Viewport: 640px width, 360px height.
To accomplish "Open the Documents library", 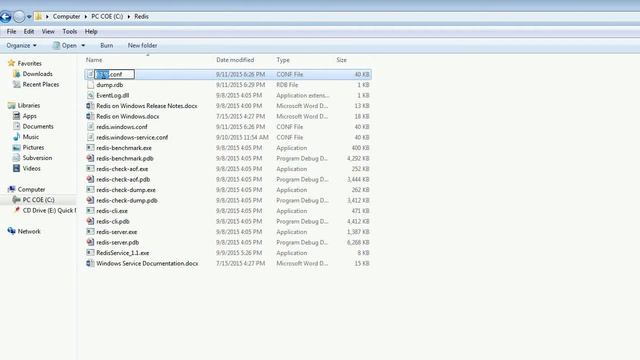I will [x=38, y=127].
